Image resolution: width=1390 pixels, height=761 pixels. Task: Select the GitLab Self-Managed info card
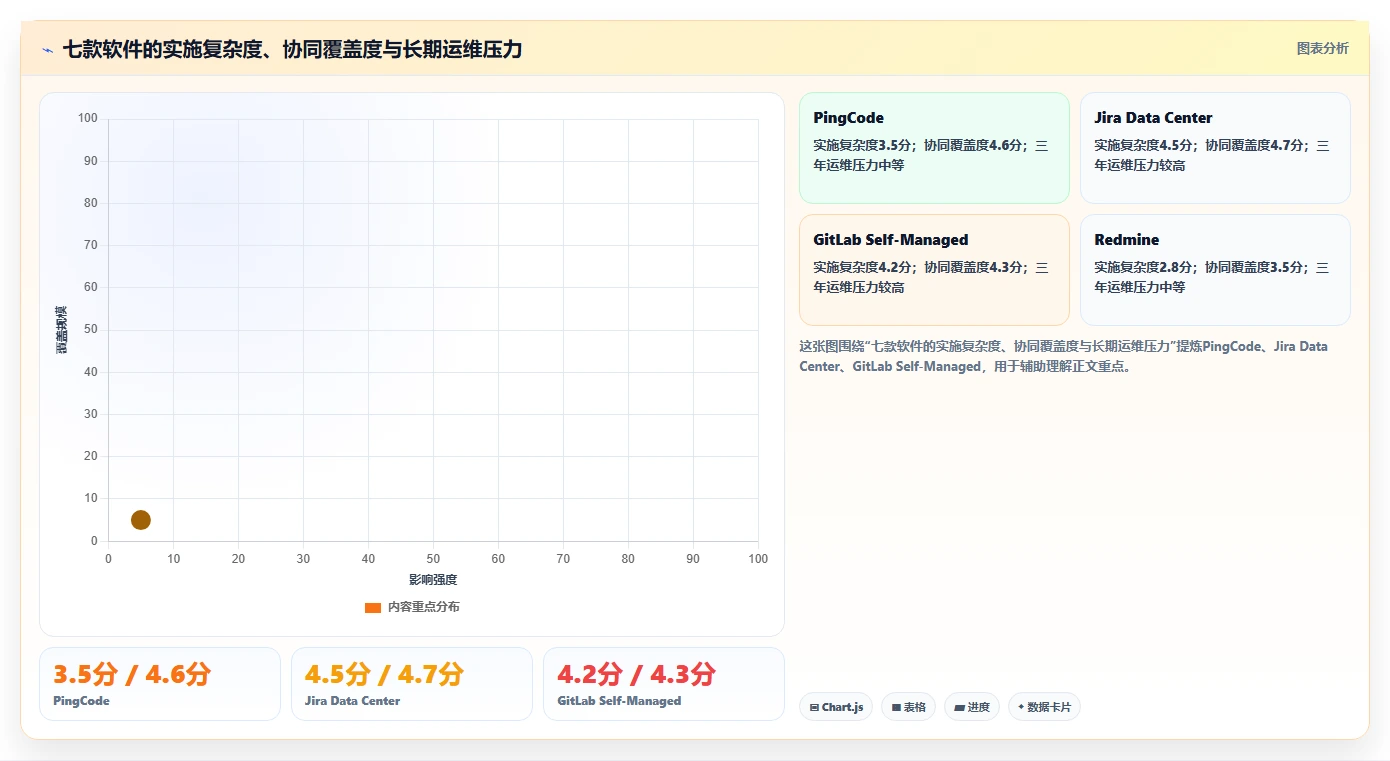(x=934, y=270)
